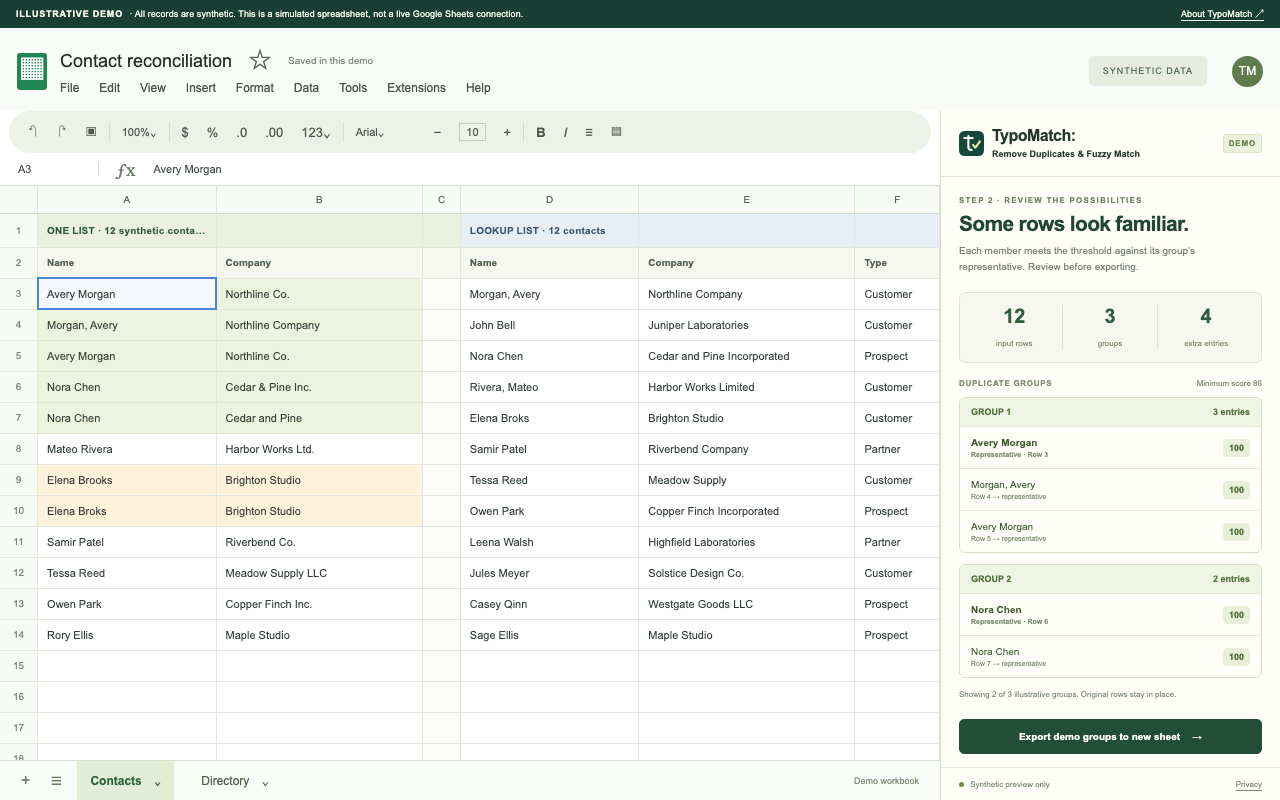1280x800 pixels.
Task: Open the Extensions menu
Action: point(416,88)
